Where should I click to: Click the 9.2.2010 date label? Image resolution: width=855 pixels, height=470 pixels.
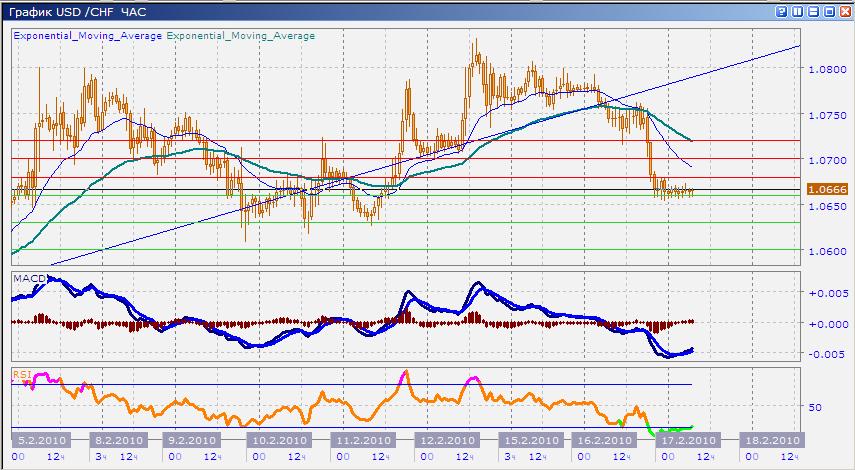pos(193,440)
